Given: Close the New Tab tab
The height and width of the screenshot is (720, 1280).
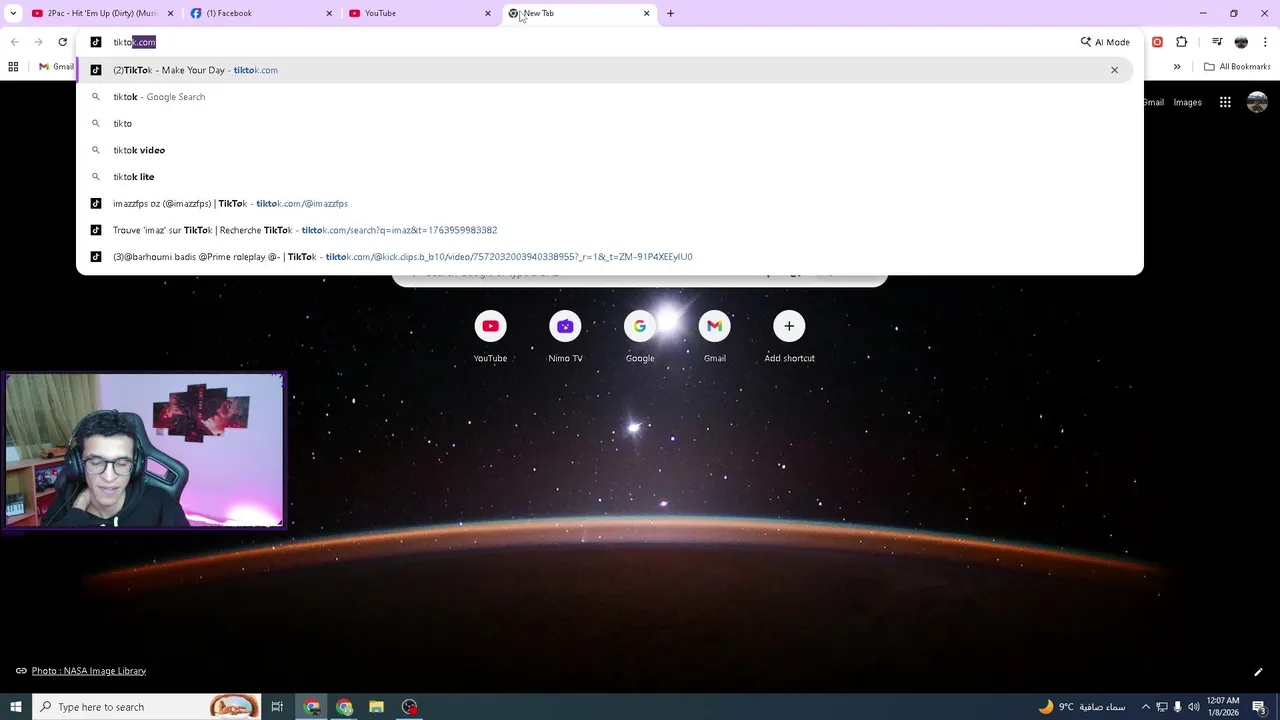Looking at the screenshot, I should coord(646,13).
